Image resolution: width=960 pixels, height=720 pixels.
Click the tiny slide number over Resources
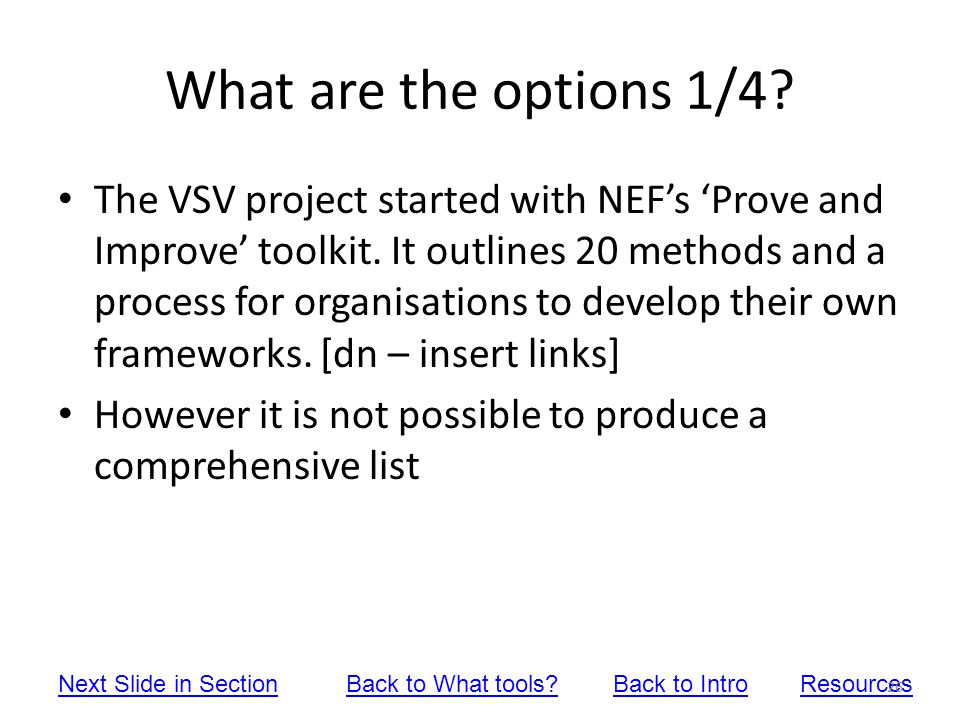[x=896, y=687]
